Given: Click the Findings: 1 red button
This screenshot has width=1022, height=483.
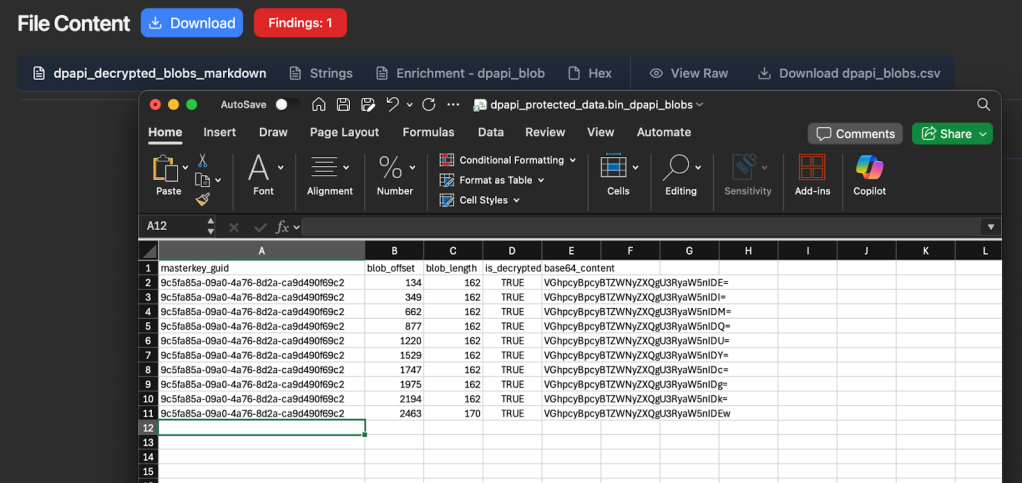Looking at the screenshot, I should (300, 23).
